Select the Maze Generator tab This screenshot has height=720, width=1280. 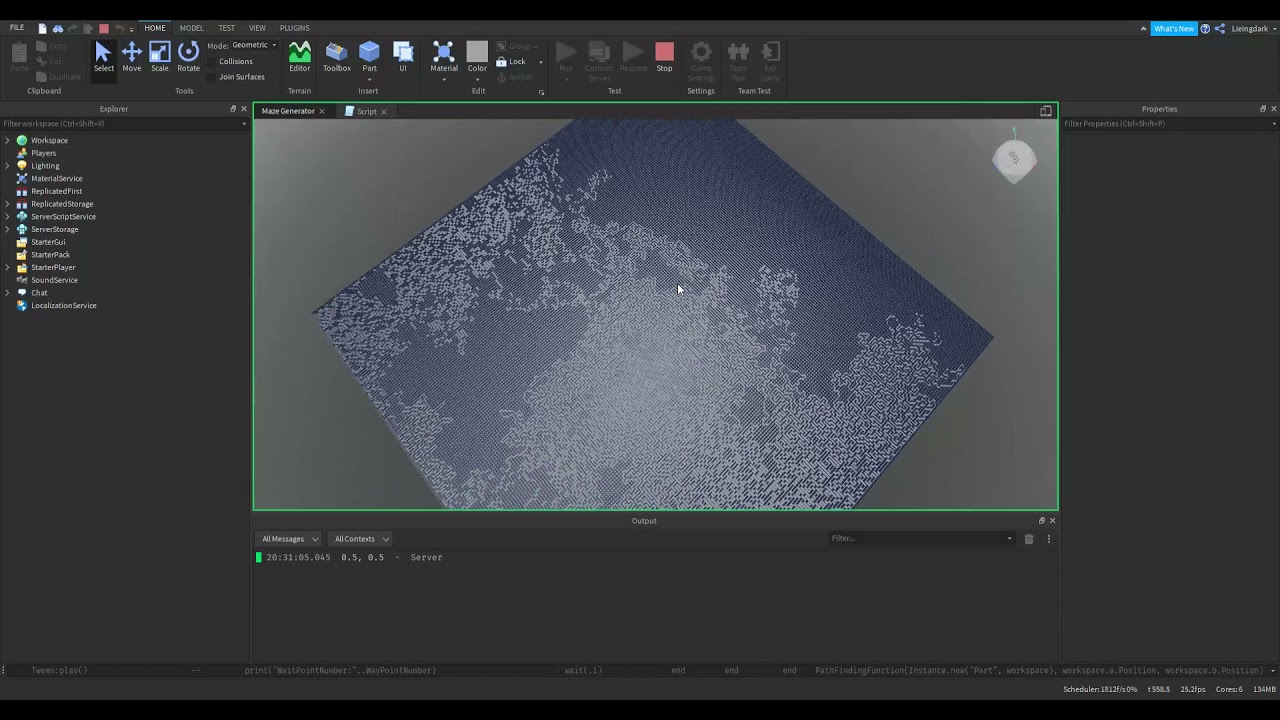(x=288, y=111)
